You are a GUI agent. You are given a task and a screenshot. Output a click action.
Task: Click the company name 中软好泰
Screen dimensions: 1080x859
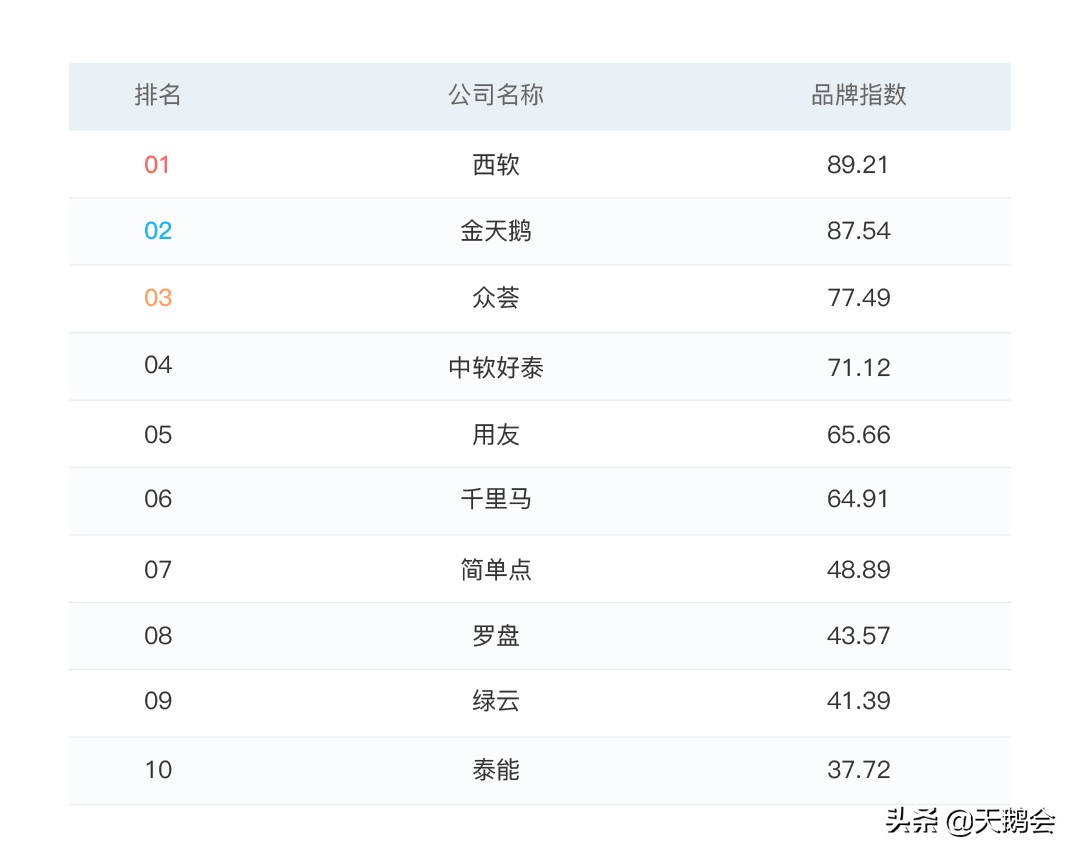tap(496, 366)
